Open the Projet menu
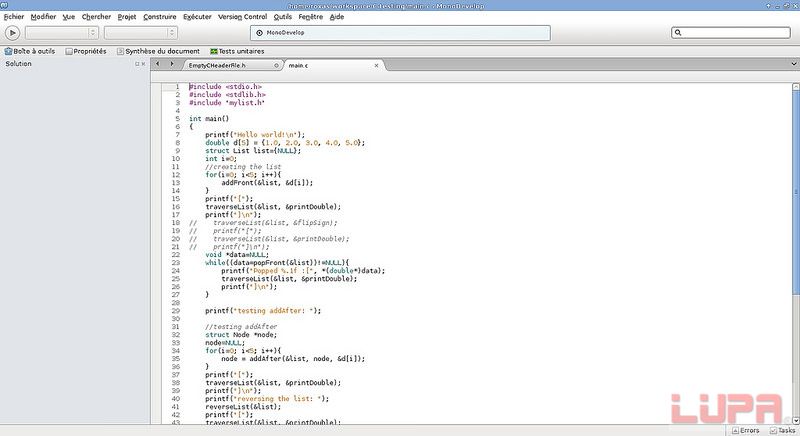The width and height of the screenshot is (800, 436). point(127,17)
